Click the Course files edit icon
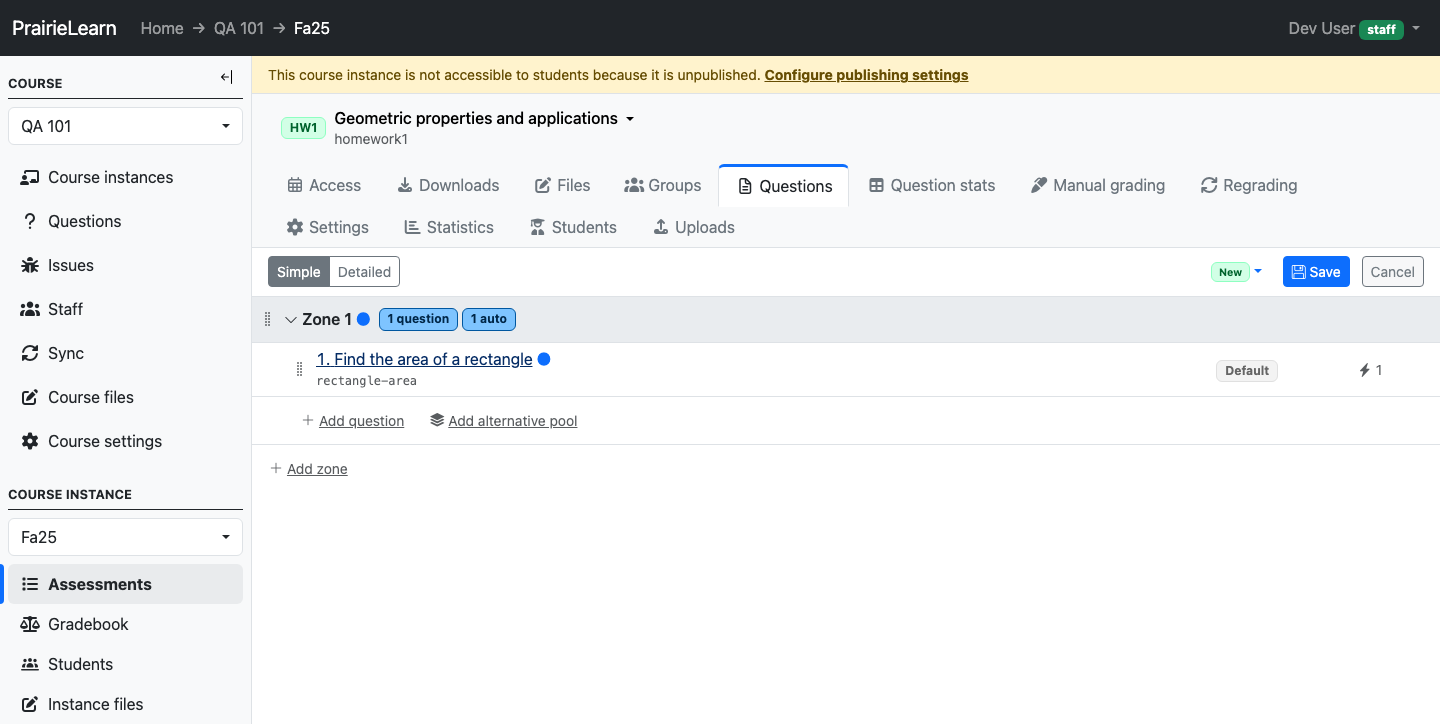 [x=30, y=397]
